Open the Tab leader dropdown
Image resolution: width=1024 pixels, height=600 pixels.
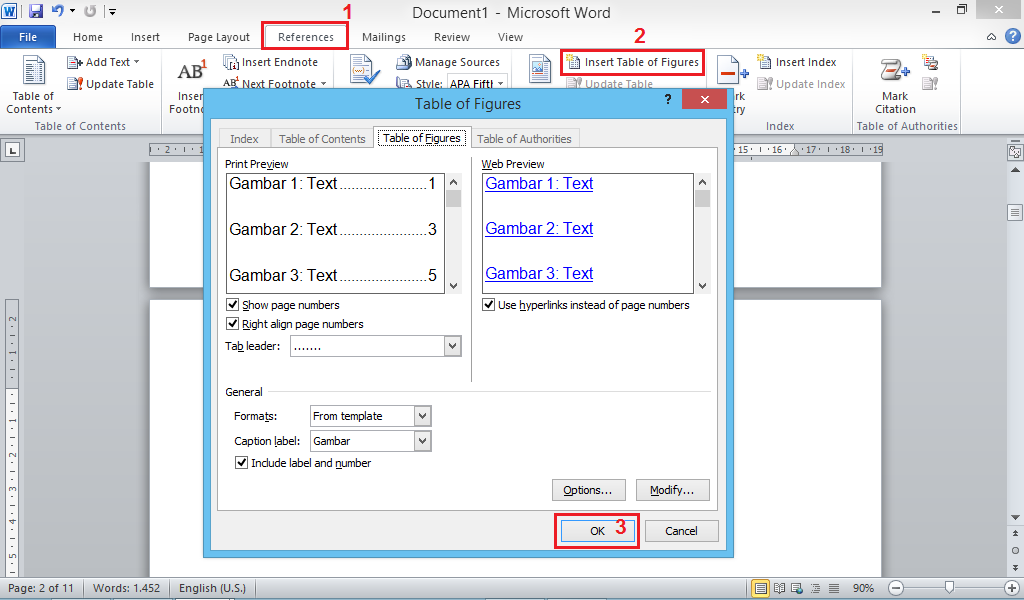point(453,345)
